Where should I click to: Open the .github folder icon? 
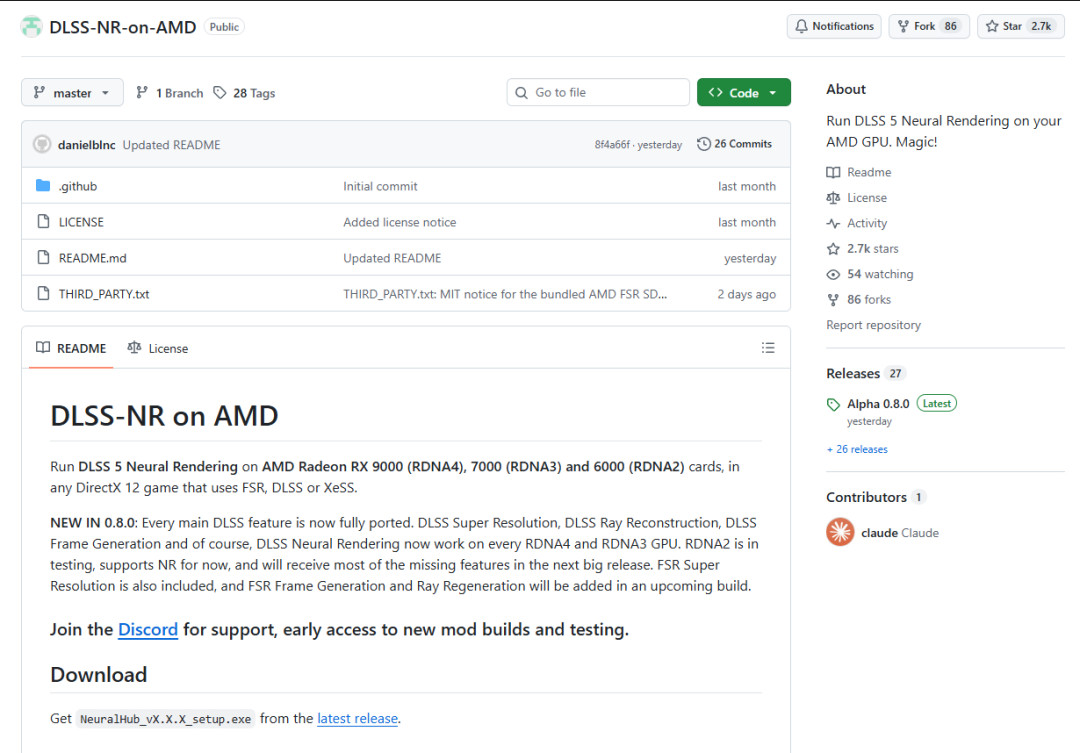point(43,185)
